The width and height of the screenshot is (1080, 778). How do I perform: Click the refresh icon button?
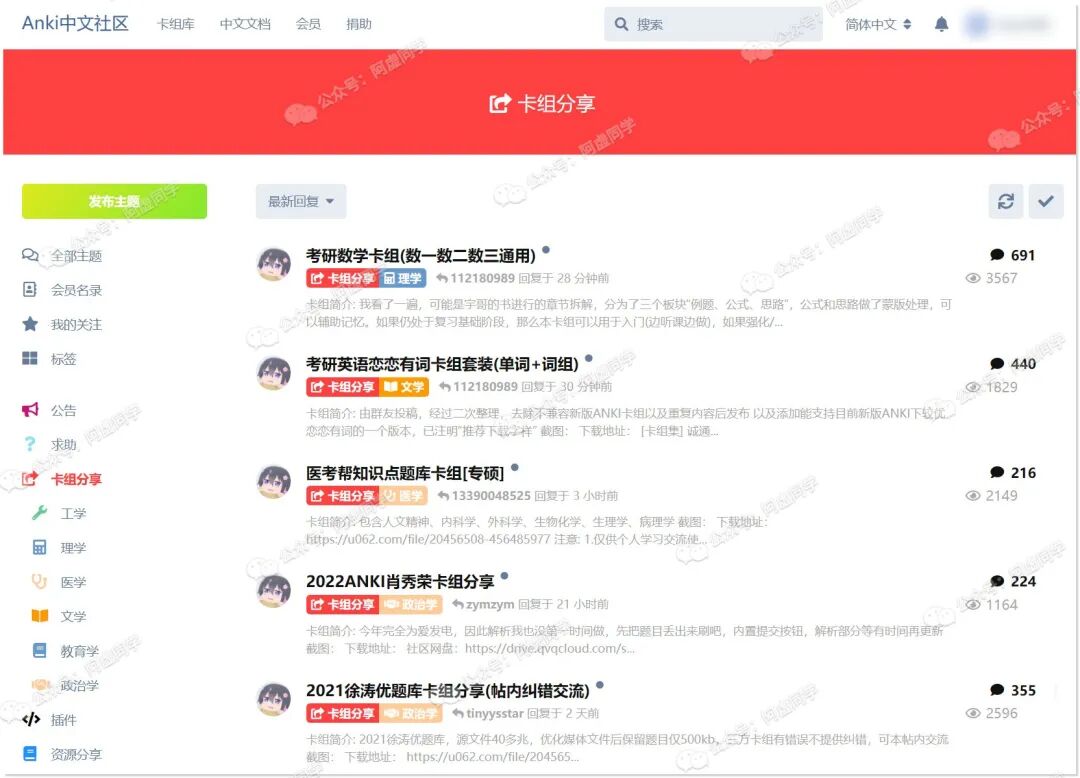[1006, 201]
